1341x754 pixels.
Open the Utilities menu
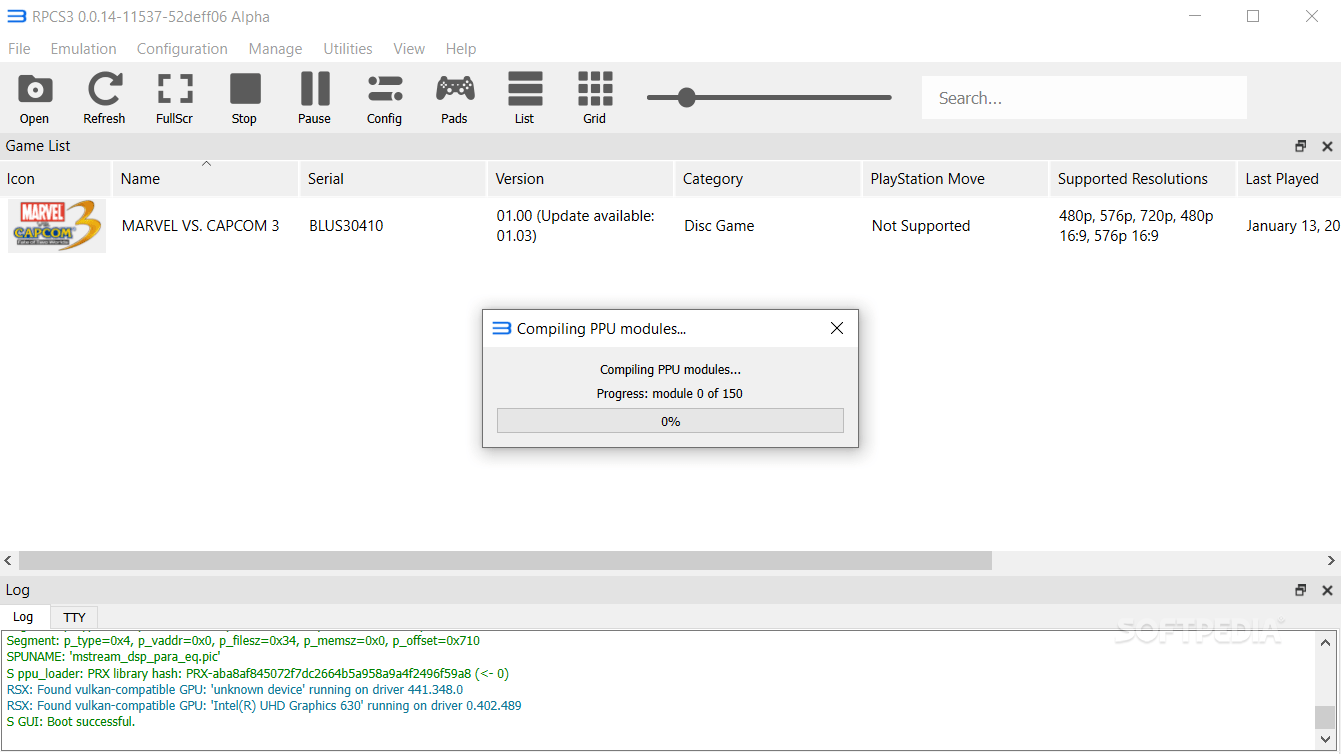pyautogui.click(x=348, y=48)
